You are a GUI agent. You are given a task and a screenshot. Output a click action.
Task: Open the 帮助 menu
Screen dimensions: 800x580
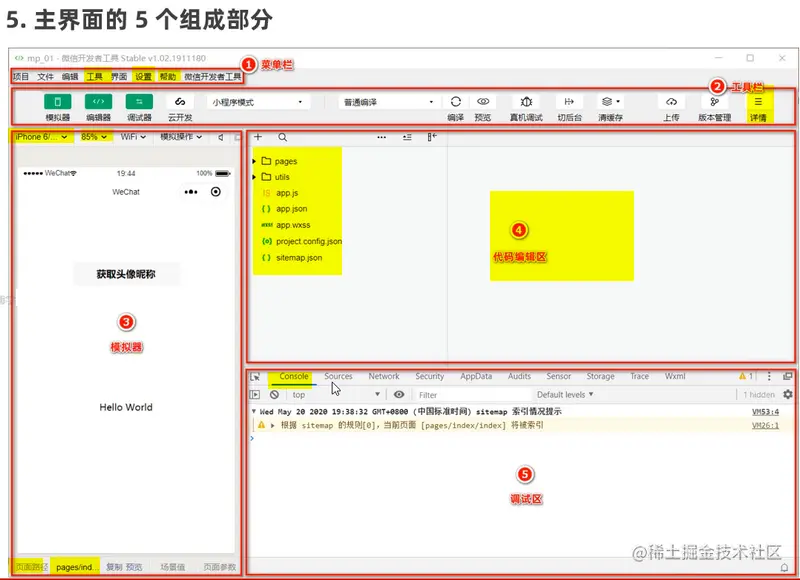(x=168, y=77)
